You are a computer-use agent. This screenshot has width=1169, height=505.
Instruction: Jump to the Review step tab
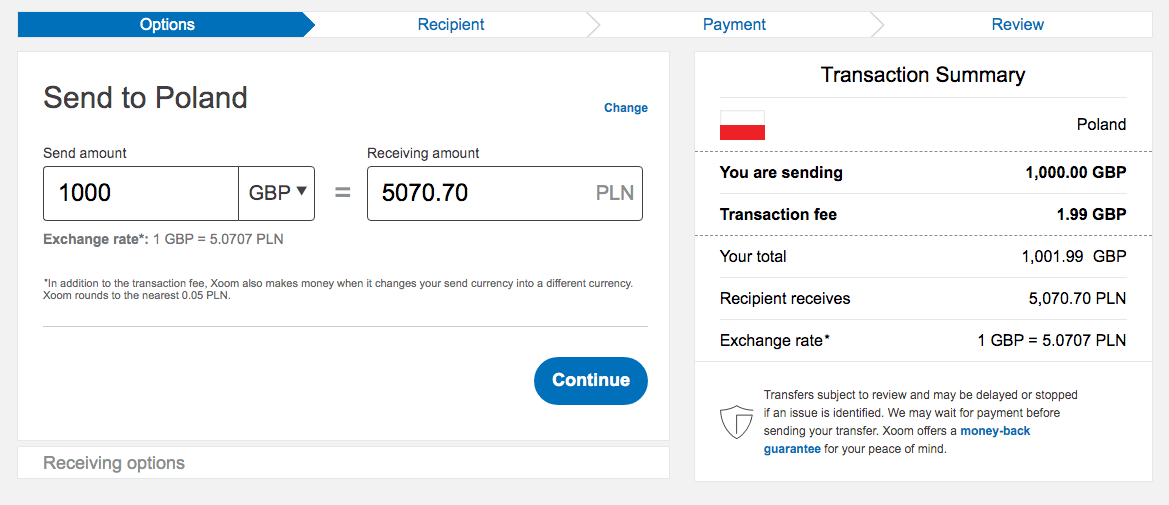pyautogui.click(x=1017, y=25)
